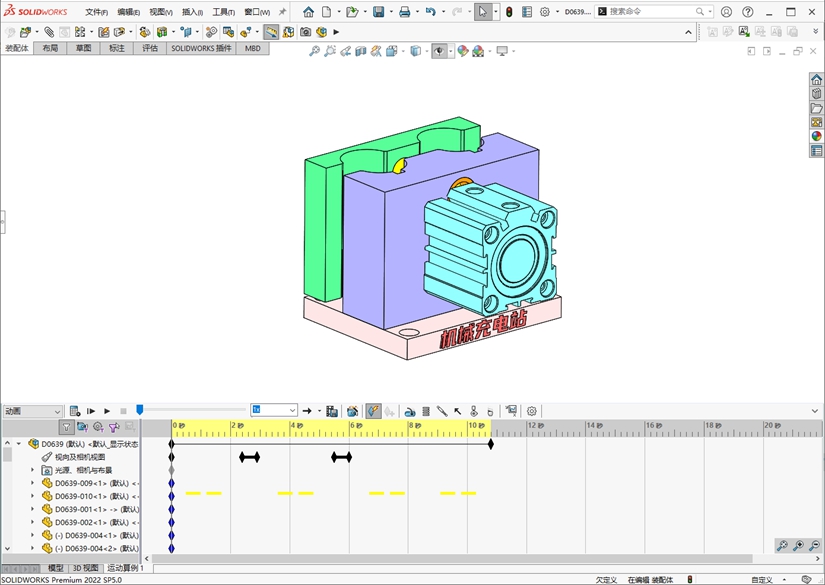
Task: Open the Appearances task pane icon
Action: pos(817,136)
